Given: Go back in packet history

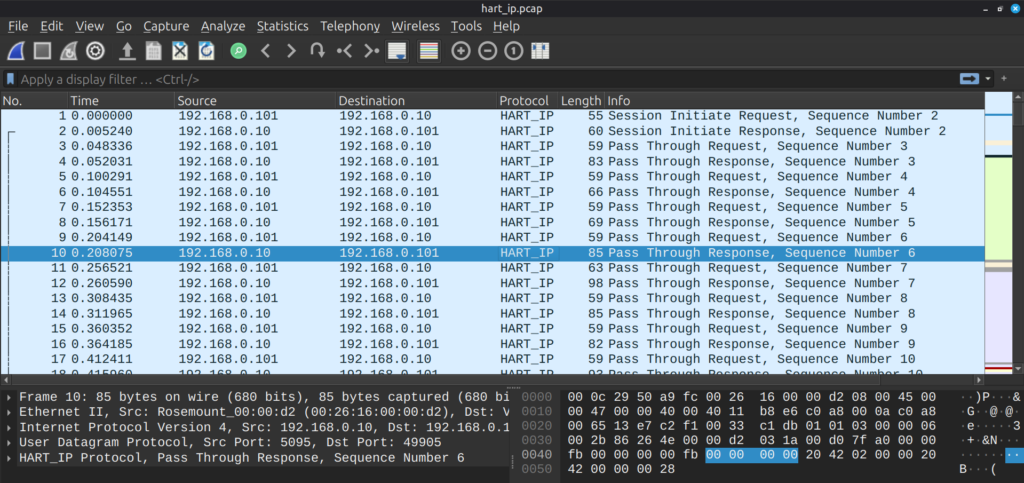Looking at the screenshot, I should click(265, 51).
